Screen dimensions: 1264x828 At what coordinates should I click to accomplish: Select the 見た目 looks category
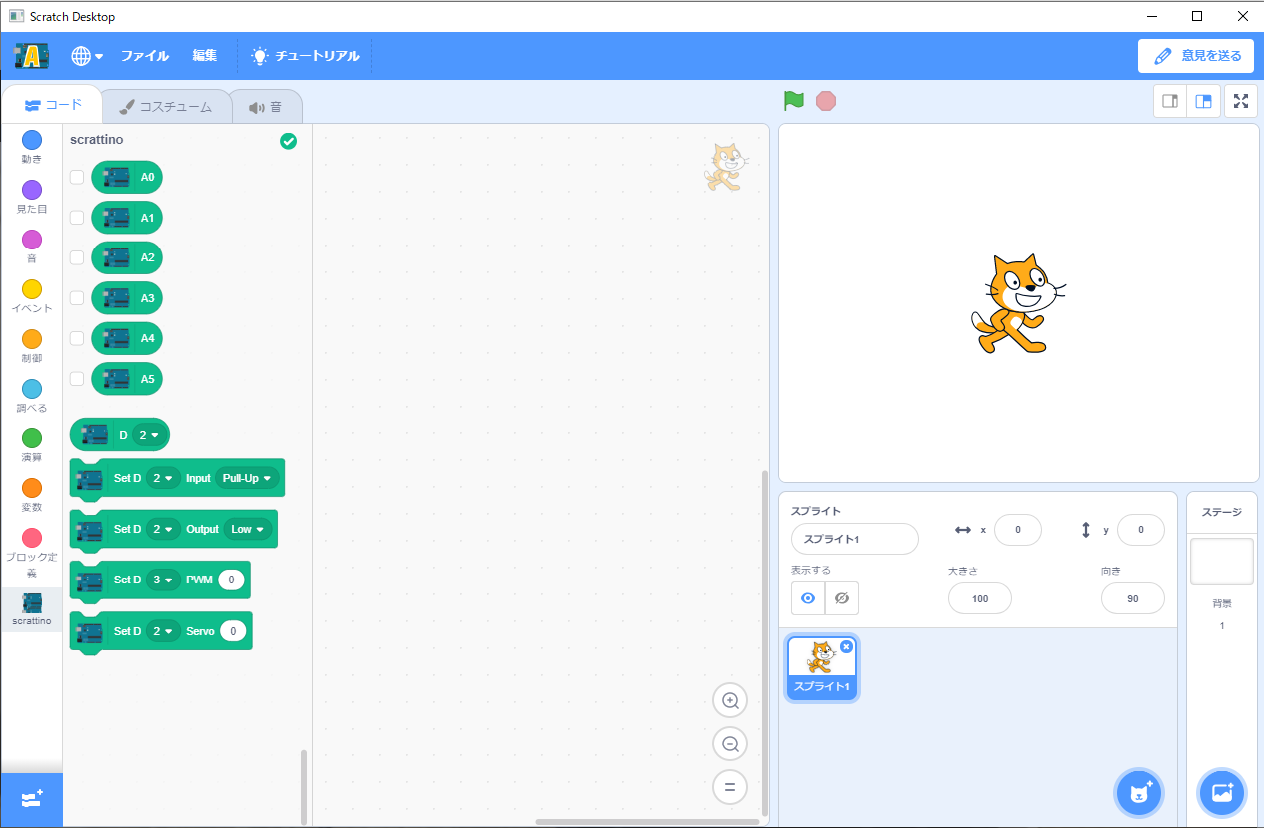pos(32,196)
